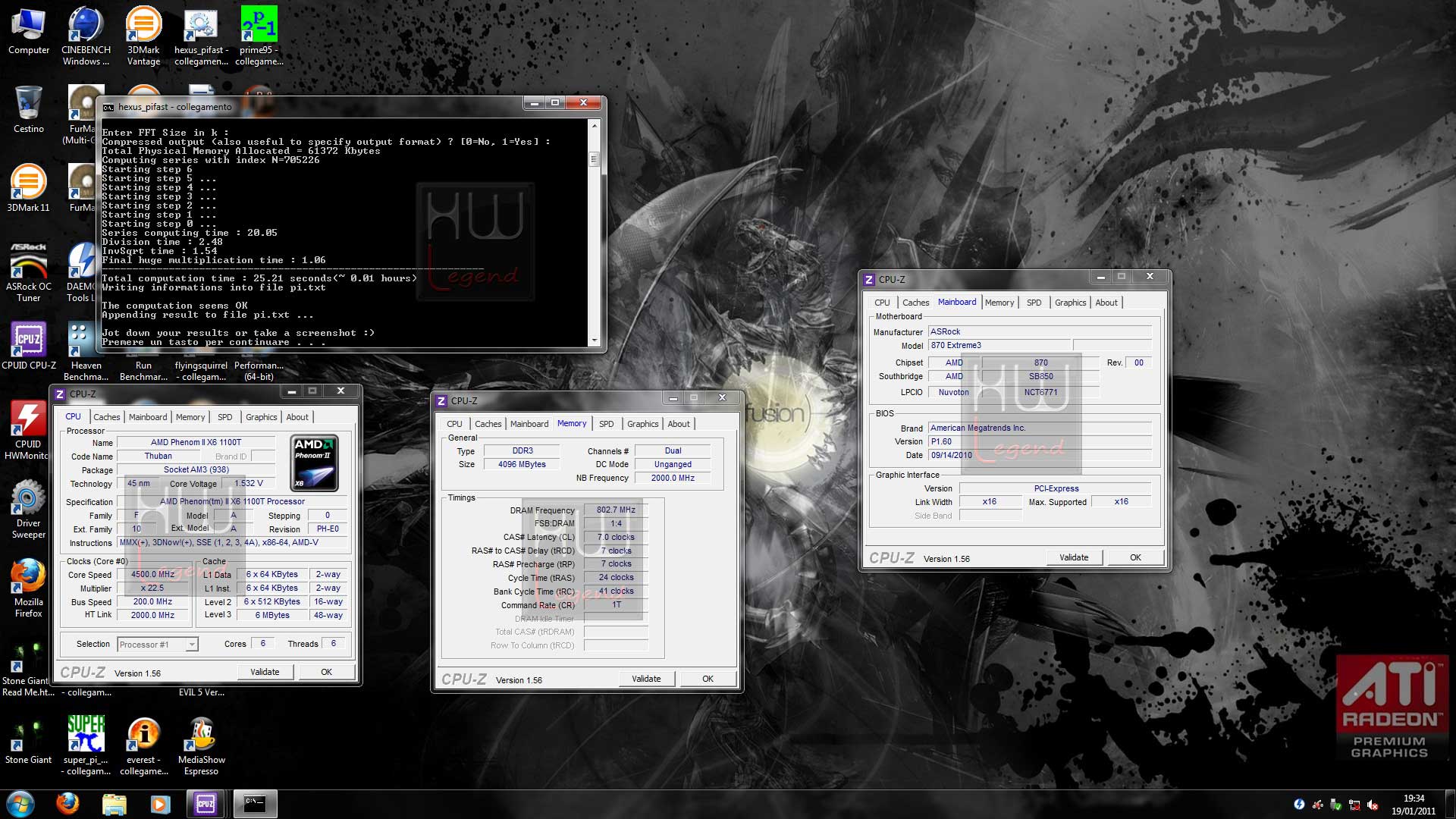Open the Computer desktop icon
Image resolution: width=1456 pixels, height=819 pixels.
coord(29,32)
